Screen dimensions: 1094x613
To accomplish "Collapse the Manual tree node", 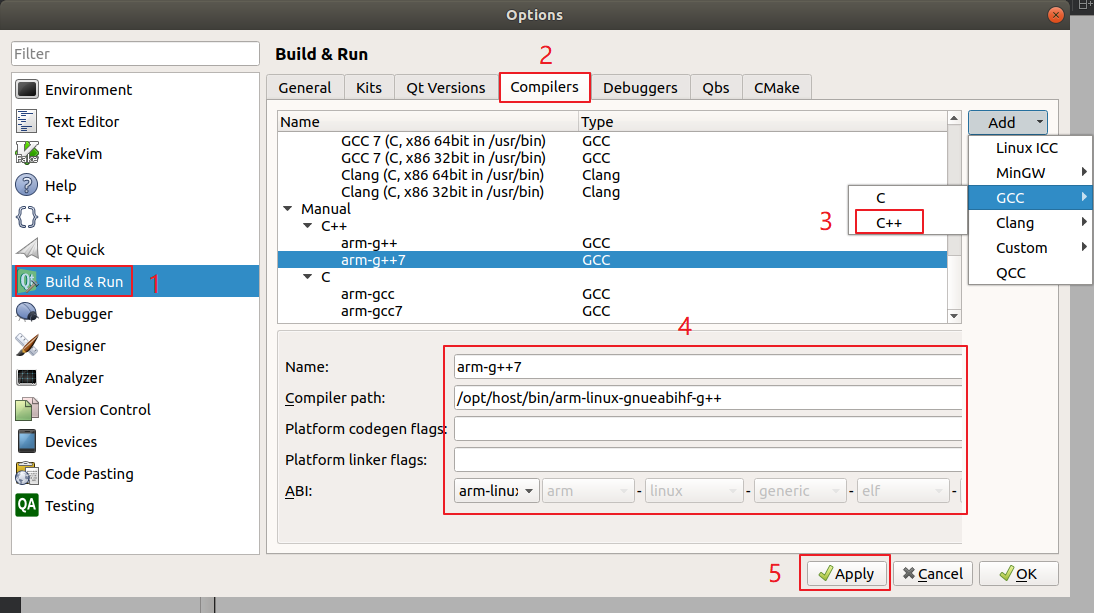I will [287, 209].
